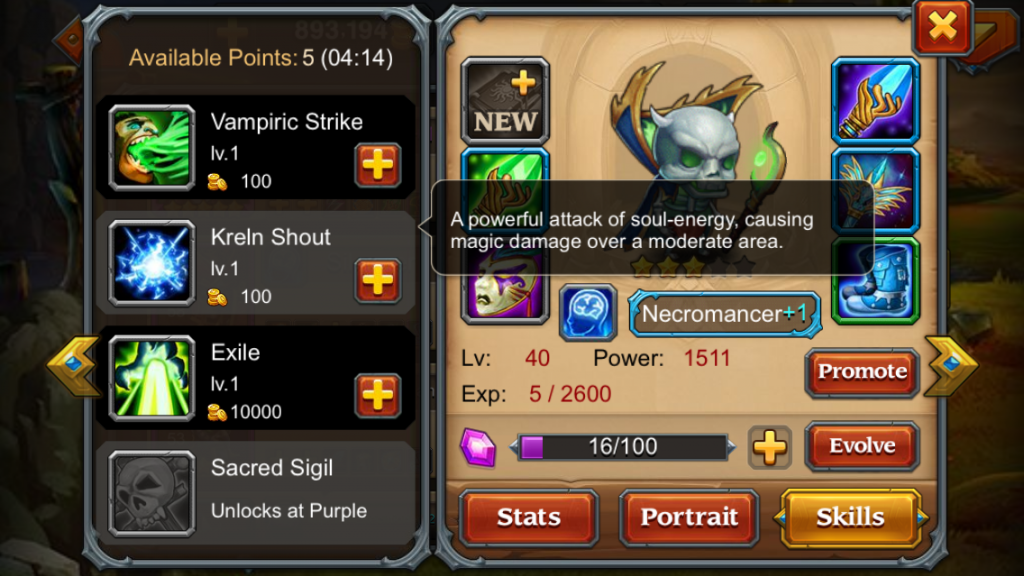Click the Evolve button
Image resolution: width=1024 pixels, height=576 pixels.
(x=862, y=446)
